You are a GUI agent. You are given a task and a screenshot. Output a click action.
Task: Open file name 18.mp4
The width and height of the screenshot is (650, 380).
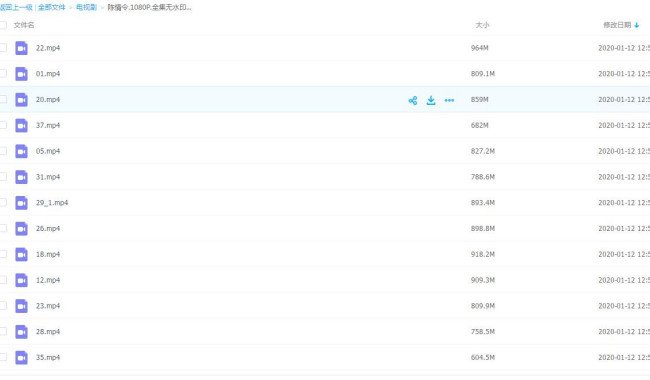[x=48, y=254]
